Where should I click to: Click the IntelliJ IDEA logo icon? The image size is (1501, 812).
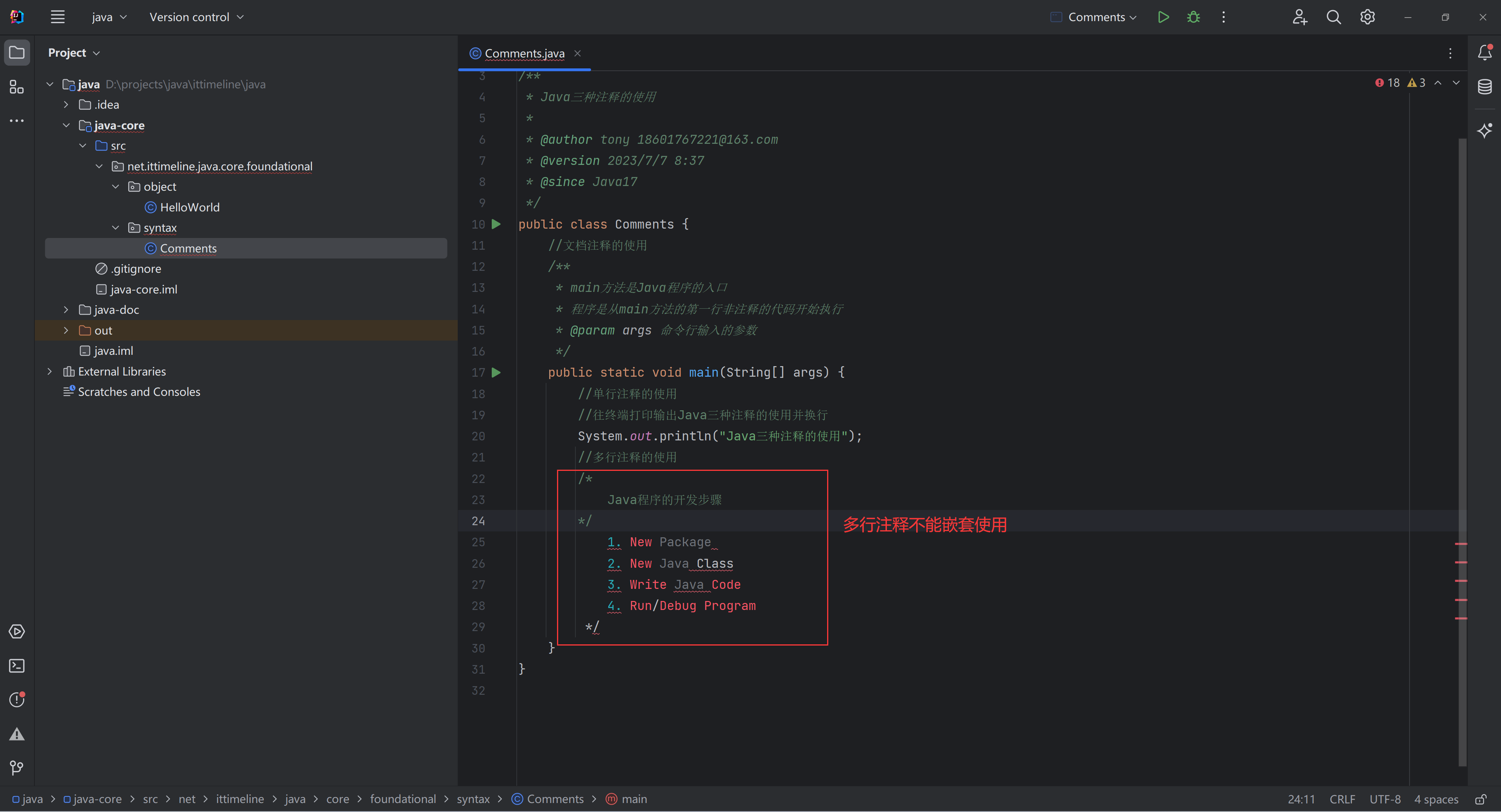(x=17, y=17)
